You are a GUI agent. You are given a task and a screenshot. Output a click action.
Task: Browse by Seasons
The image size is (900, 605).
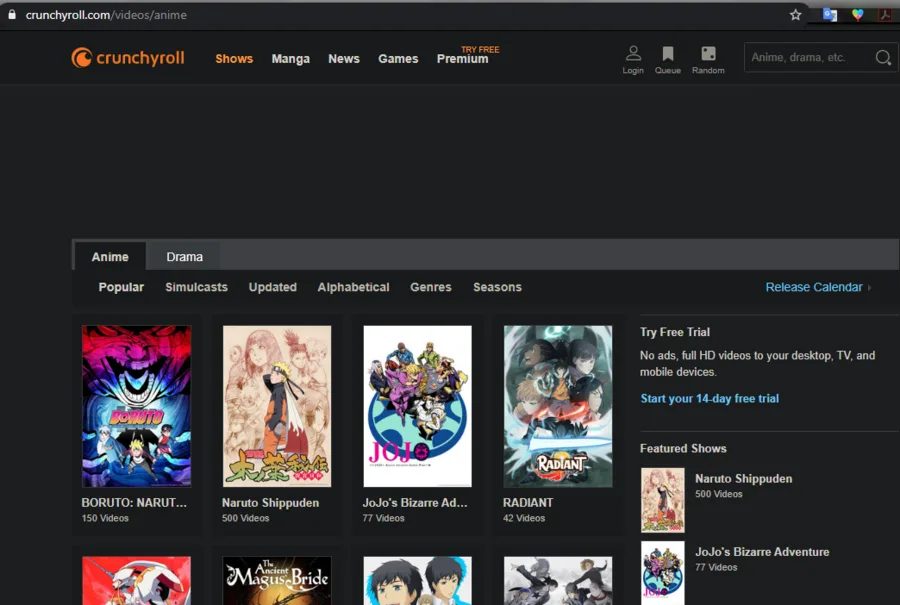tap(497, 287)
